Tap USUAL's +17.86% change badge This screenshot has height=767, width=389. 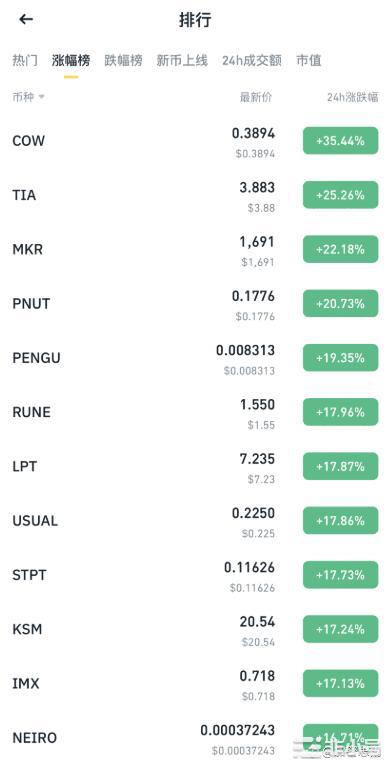pos(341,521)
